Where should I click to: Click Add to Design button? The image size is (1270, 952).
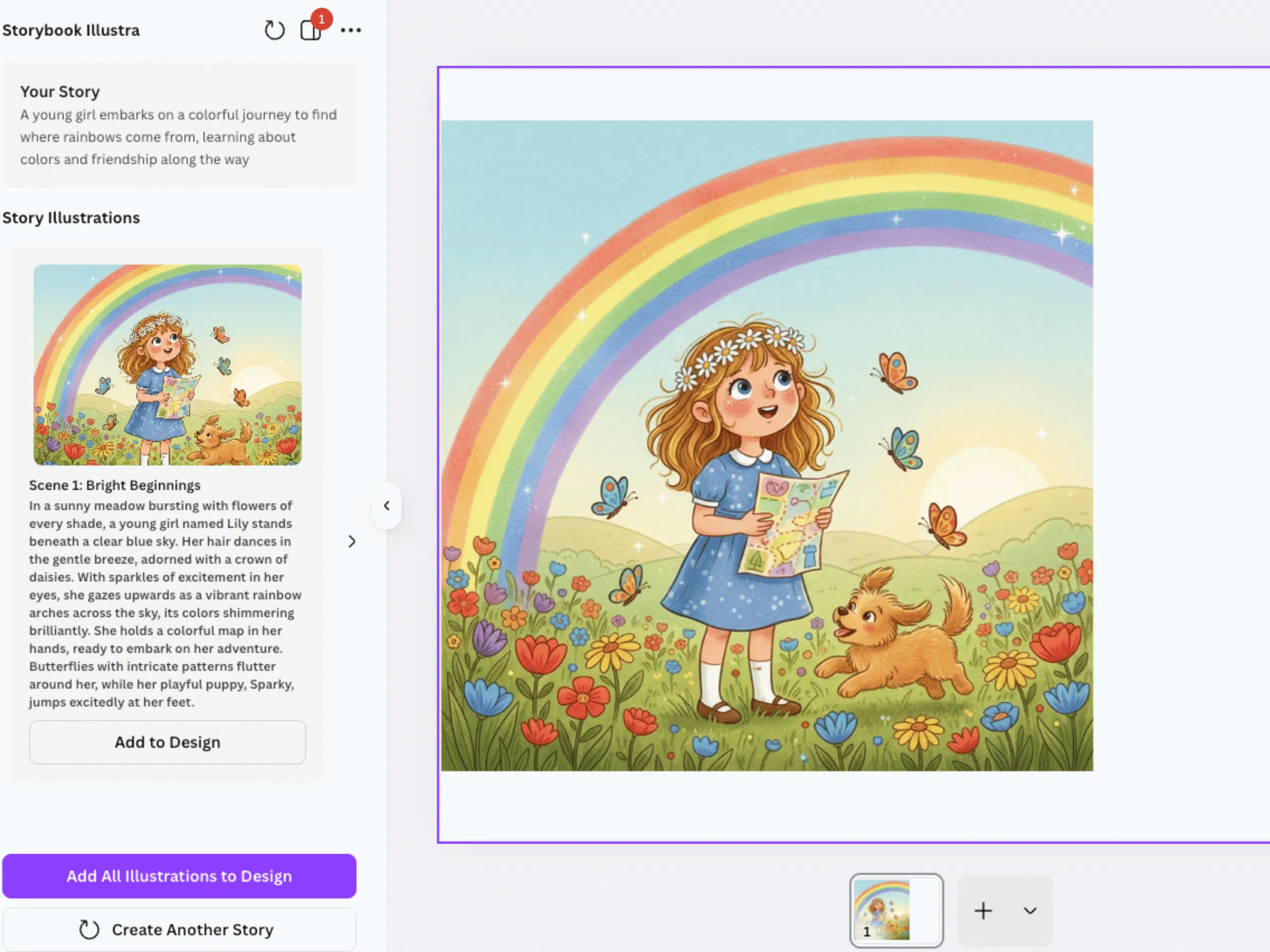pos(167,743)
